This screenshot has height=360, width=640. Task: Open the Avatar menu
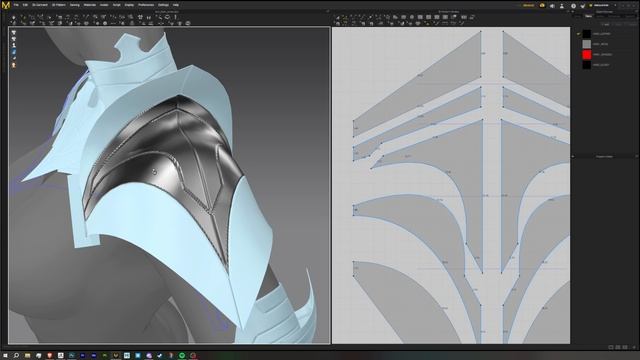(104, 5)
